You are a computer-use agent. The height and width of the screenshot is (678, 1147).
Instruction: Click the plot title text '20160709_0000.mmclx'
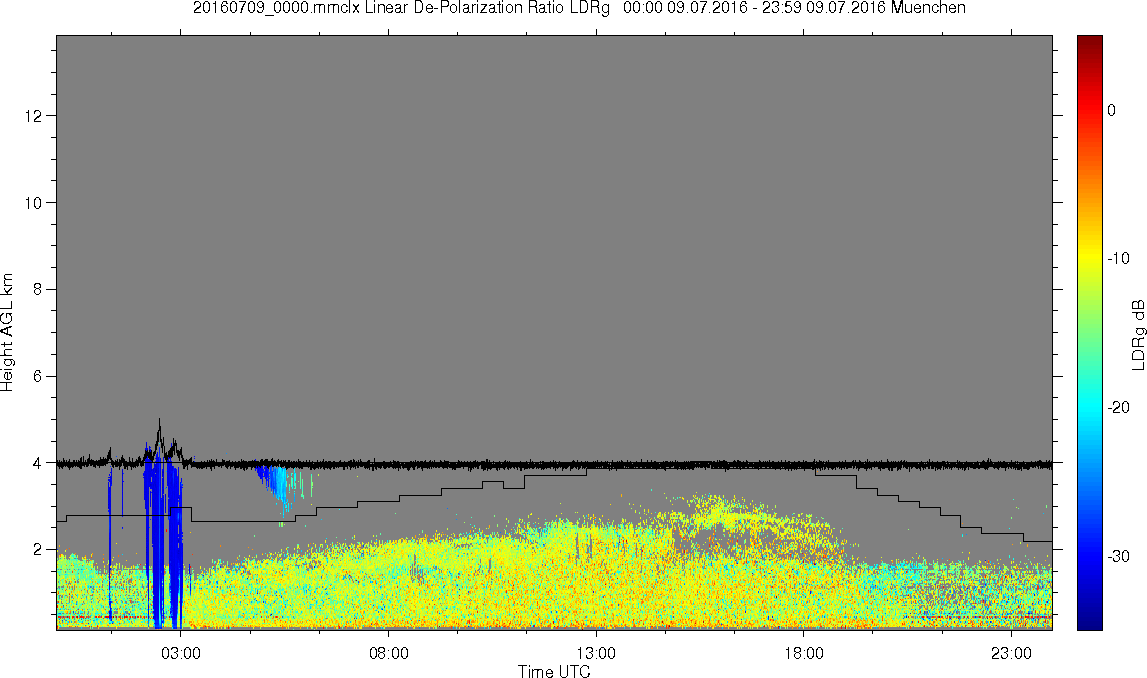click(275, 8)
